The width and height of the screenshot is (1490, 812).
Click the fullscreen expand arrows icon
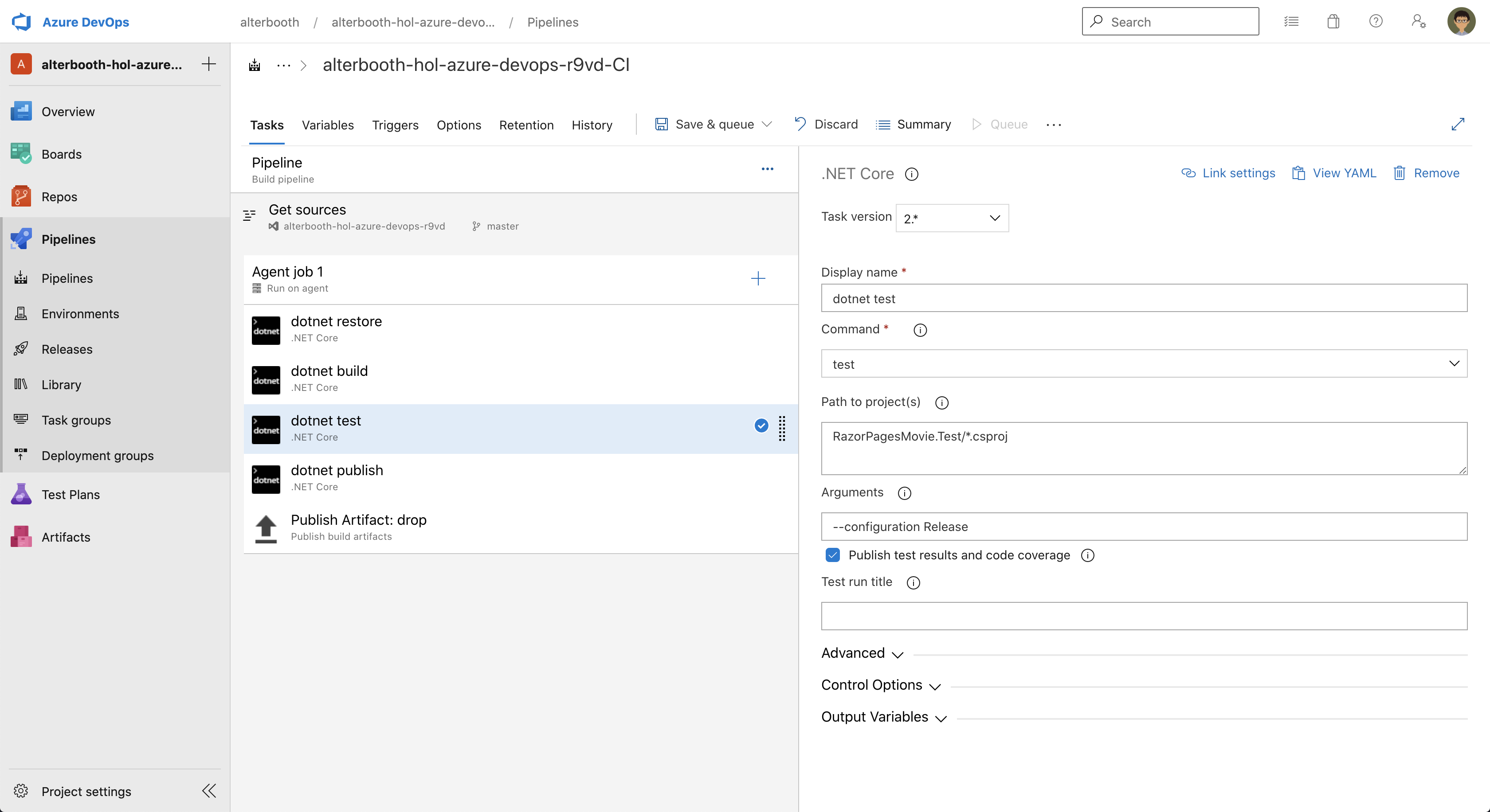coord(1458,124)
